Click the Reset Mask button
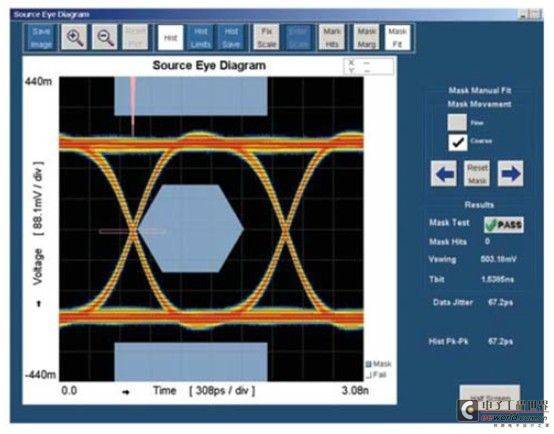554x434 pixels. [x=477, y=174]
